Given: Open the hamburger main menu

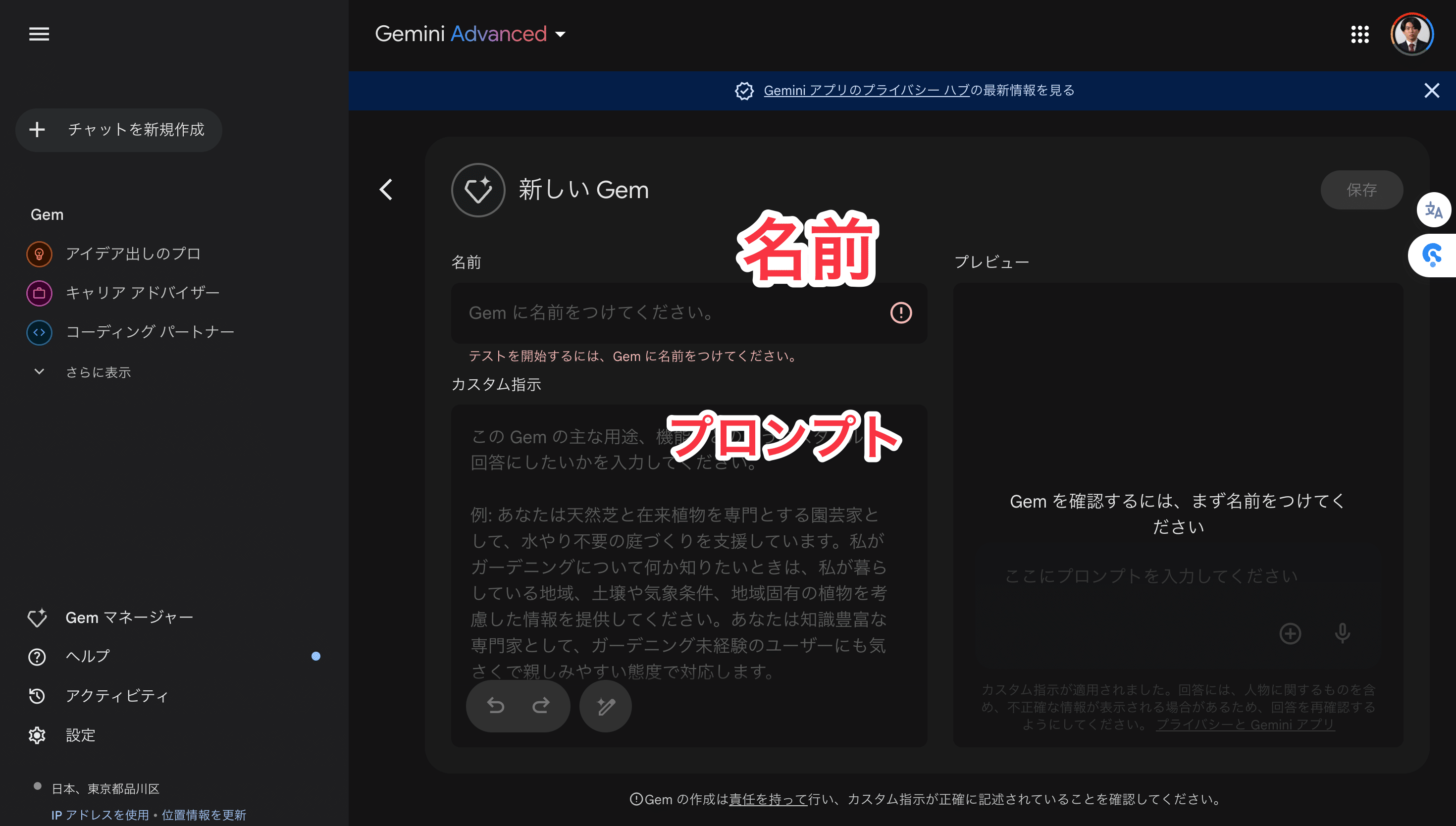Looking at the screenshot, I should tap(39, 34).
